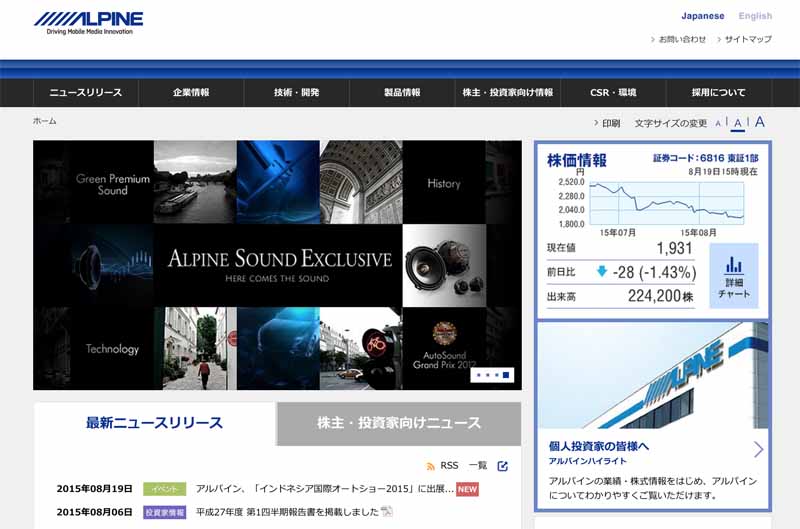
Task: Open the 平成27年度 第1四半期報告書 news item
Action: tap(287, 512)
